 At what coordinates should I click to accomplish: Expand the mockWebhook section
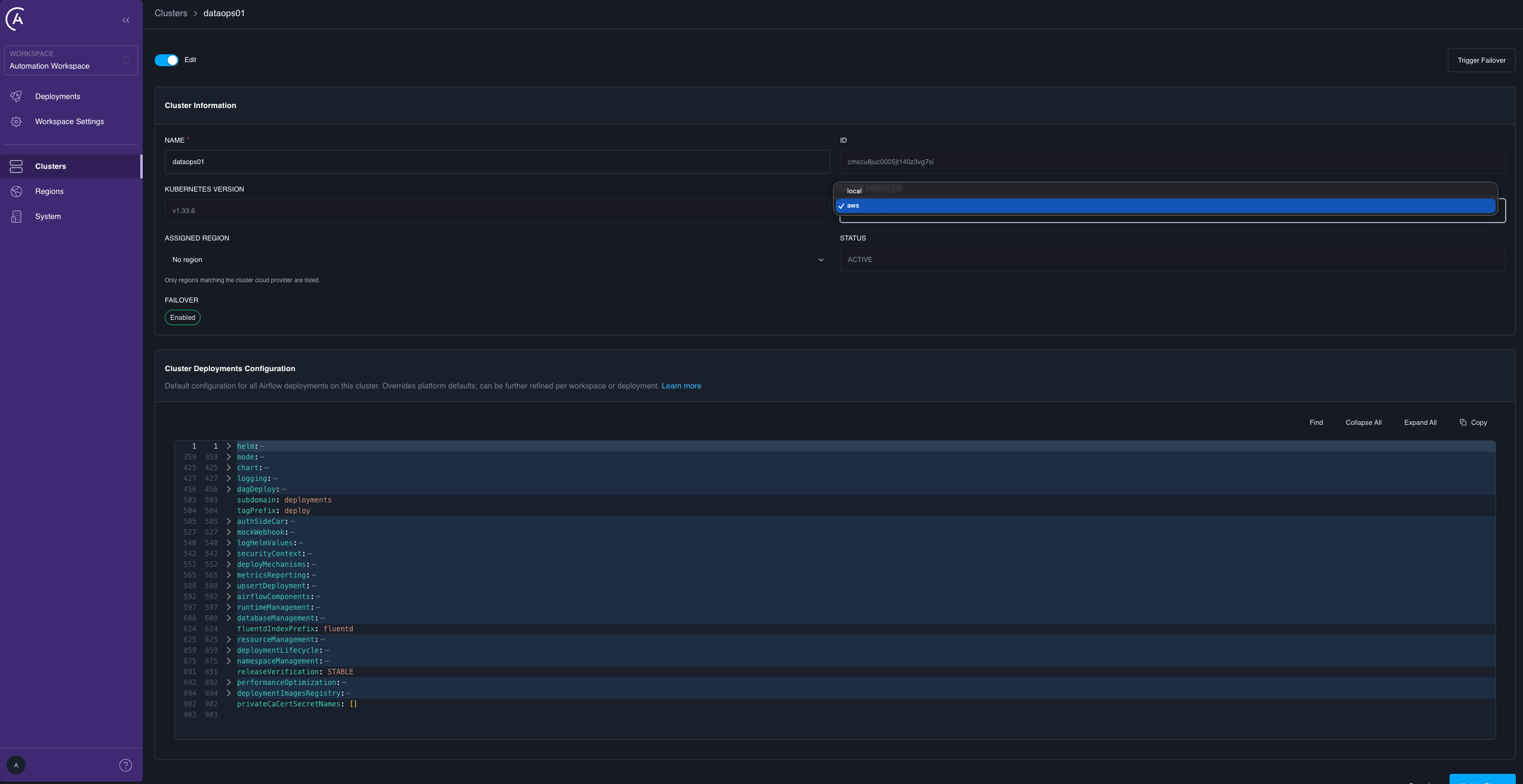click(x=229, y=532)
